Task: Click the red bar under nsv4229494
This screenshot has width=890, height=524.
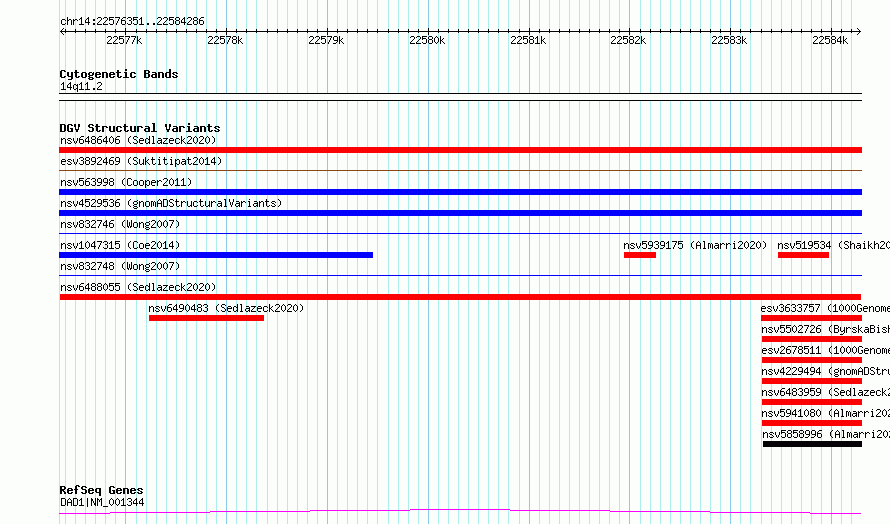Action: (812, 381)
